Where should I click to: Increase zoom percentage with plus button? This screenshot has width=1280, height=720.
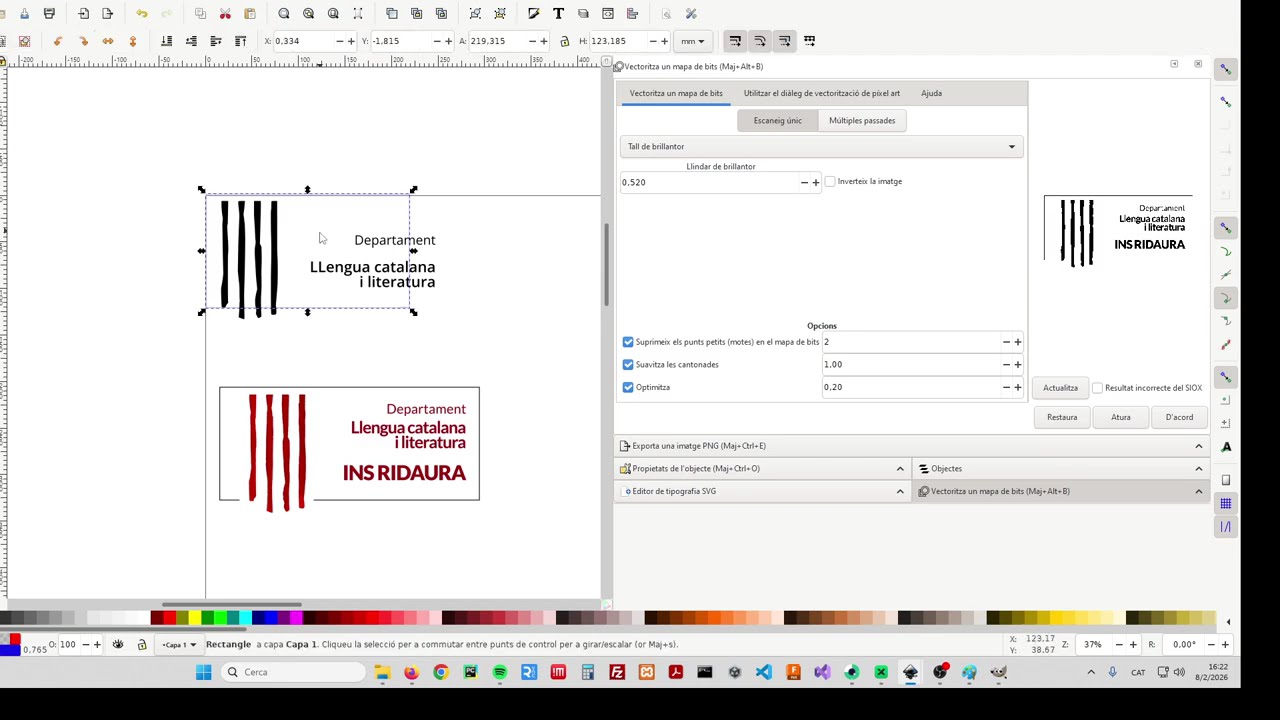[1134, 645]
